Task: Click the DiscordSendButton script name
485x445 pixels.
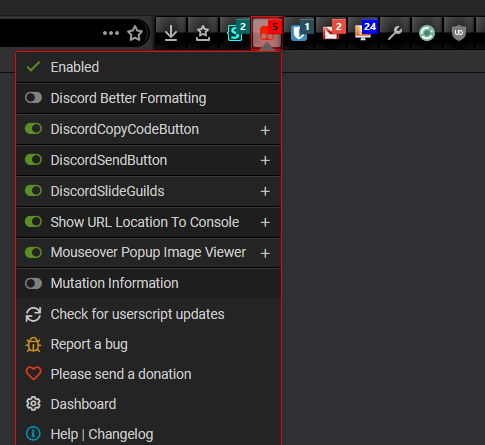Action: click(109, 160)
